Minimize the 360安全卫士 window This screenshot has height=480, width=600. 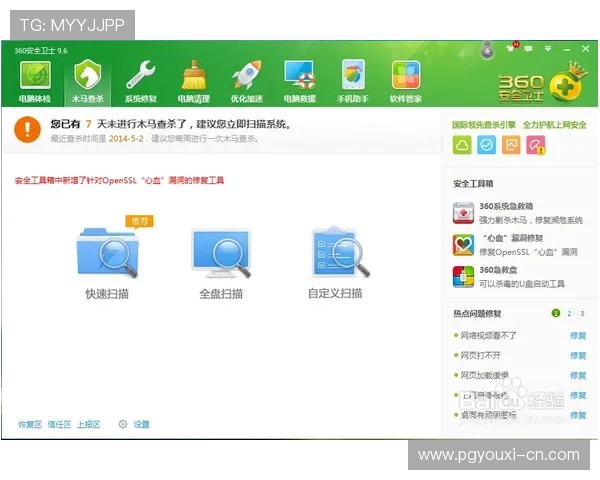(x=567, y=49)
